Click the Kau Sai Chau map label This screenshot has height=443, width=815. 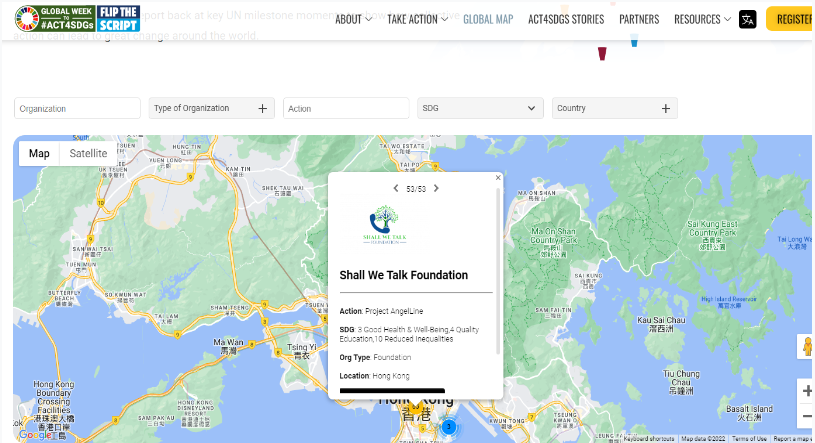[661, 324]
